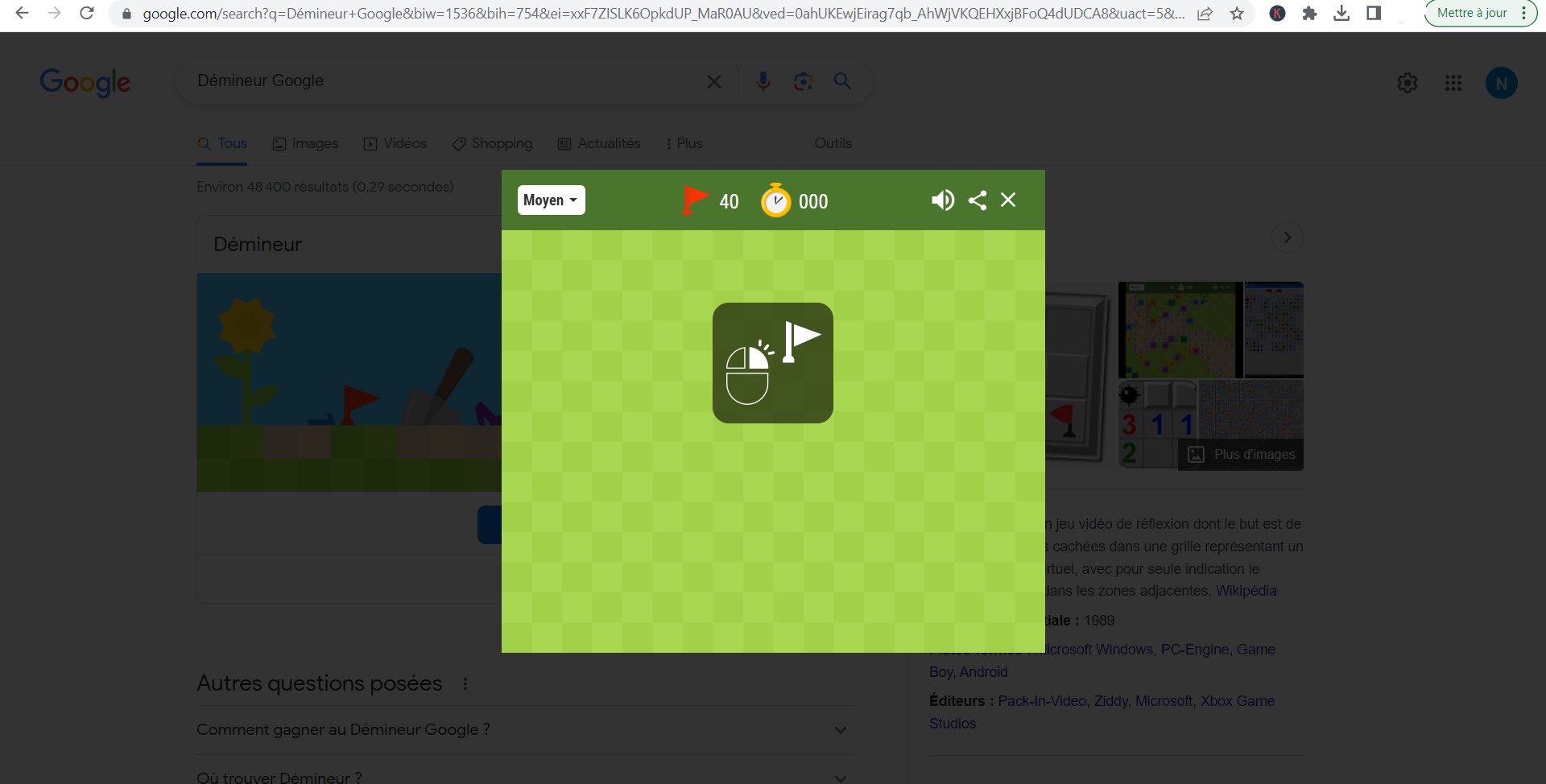This screenshot has height=784, width=1546.
Task: Click the stopwatch timer icon
Action: (x=776, y=200)
